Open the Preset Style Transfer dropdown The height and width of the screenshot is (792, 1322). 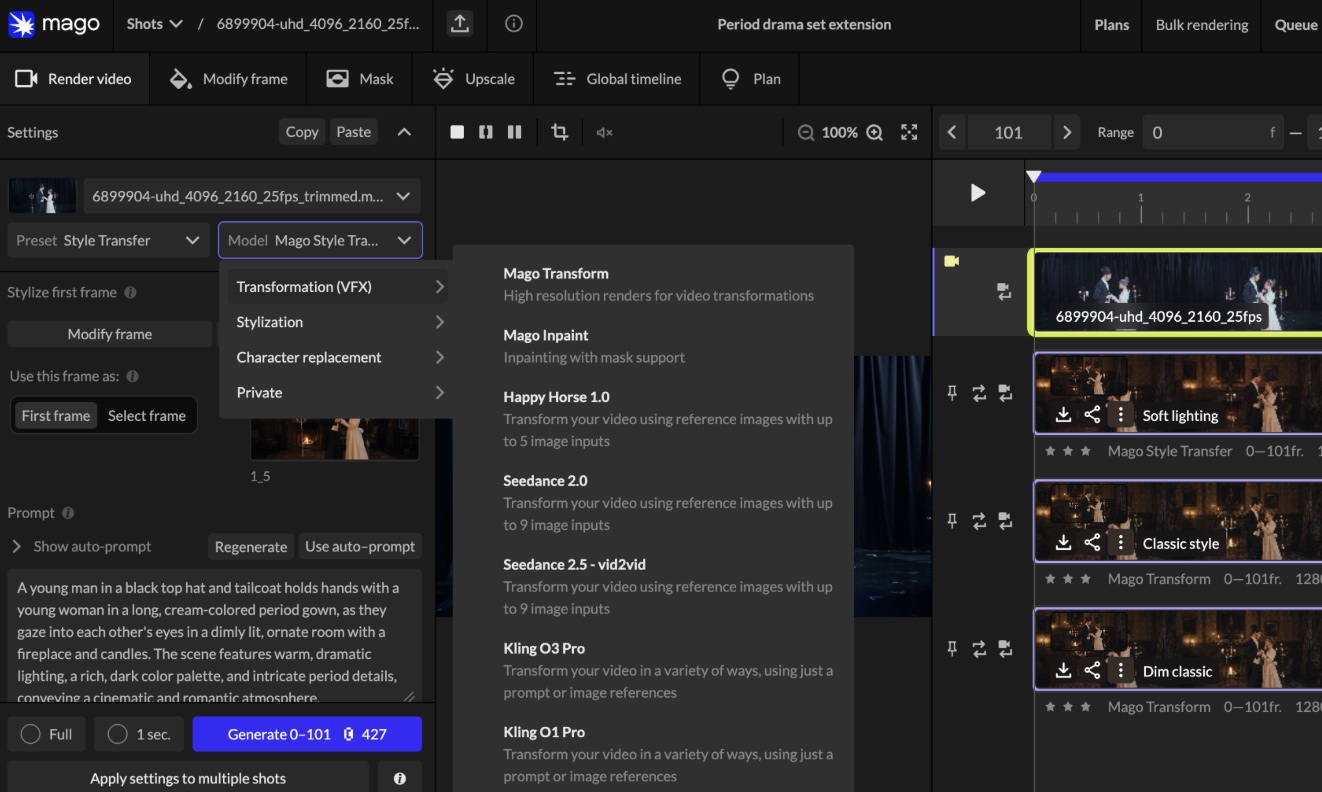tap(109, 240)
